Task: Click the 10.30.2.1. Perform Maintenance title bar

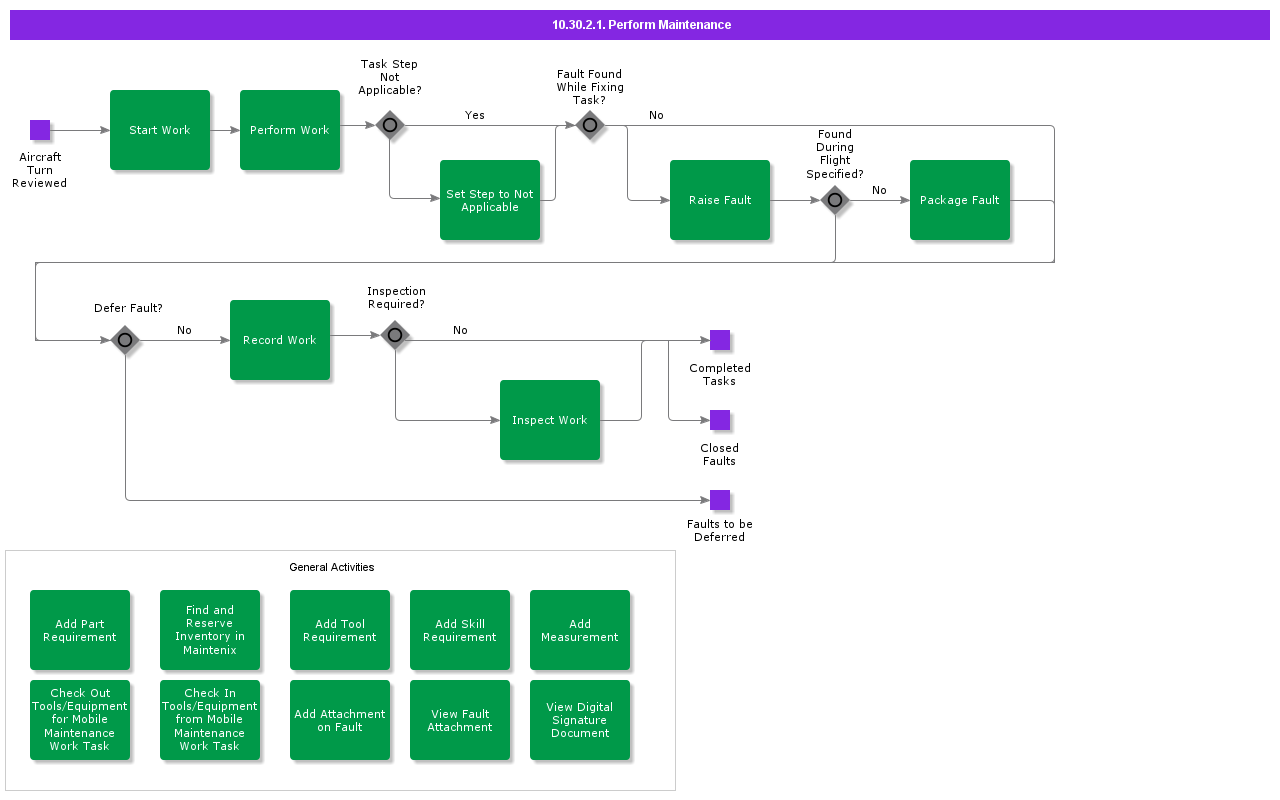Action: [x=640, y=25]
